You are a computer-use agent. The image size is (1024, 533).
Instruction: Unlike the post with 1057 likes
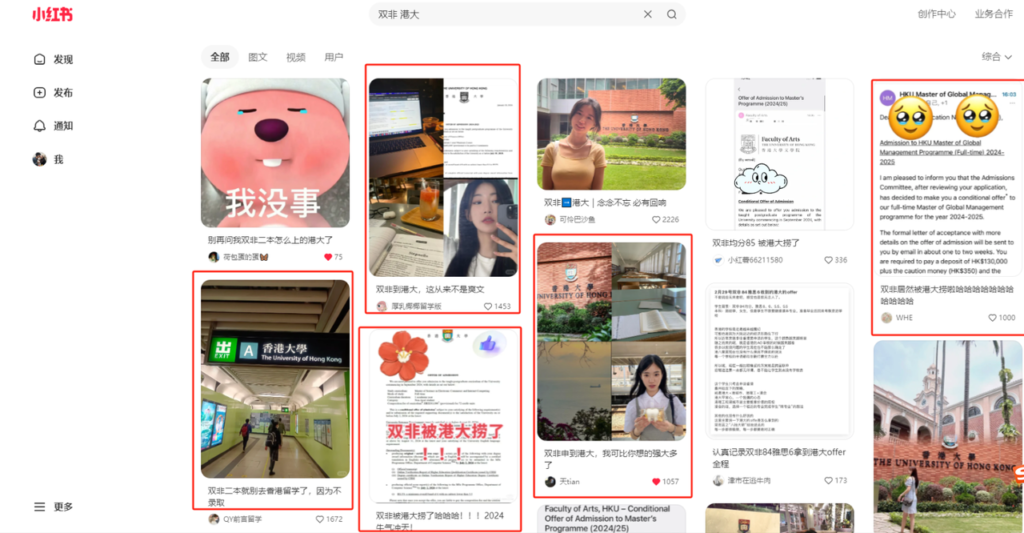656,481
